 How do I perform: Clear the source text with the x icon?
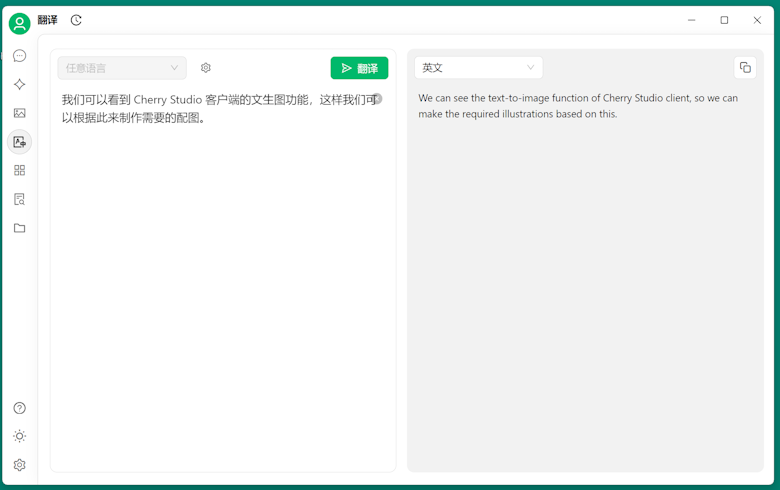[x=378, y=98]
